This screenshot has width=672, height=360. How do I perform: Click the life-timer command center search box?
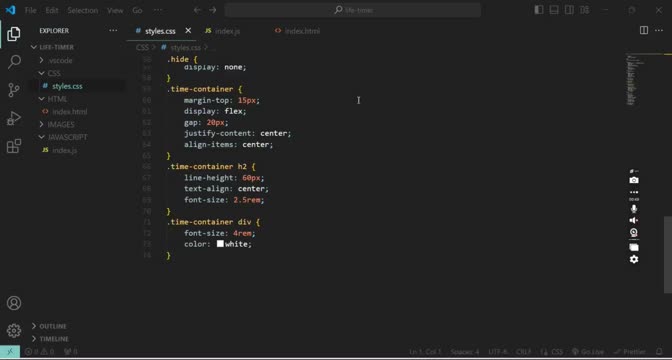(x=353, y=10)
